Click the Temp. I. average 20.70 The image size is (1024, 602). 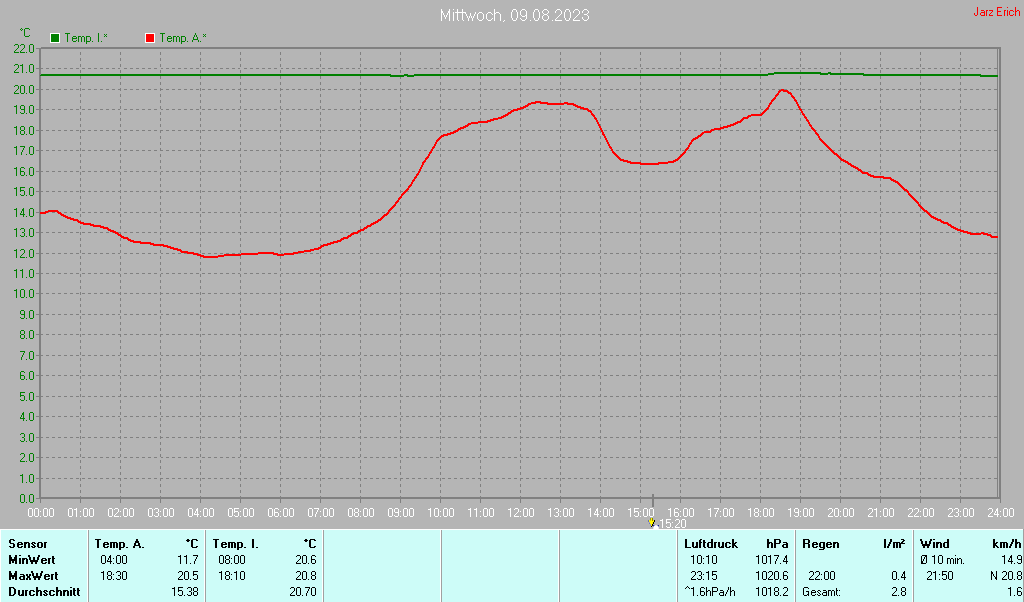click(x=303, y=592)
